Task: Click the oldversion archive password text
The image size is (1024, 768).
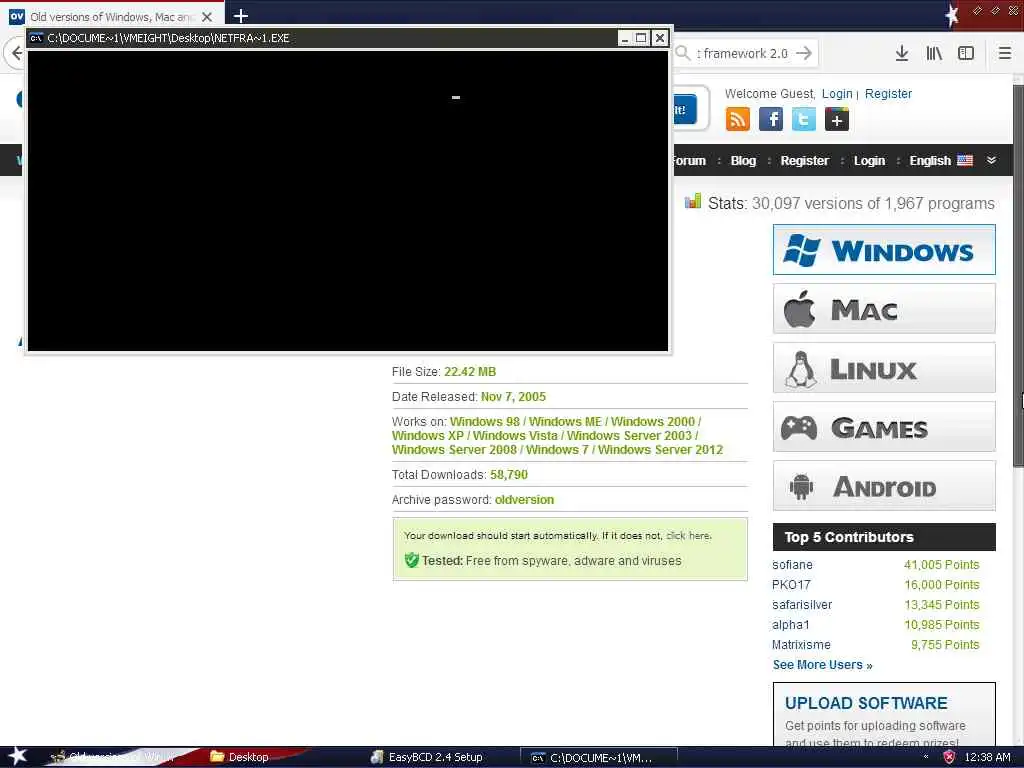Action: [524, 500]
